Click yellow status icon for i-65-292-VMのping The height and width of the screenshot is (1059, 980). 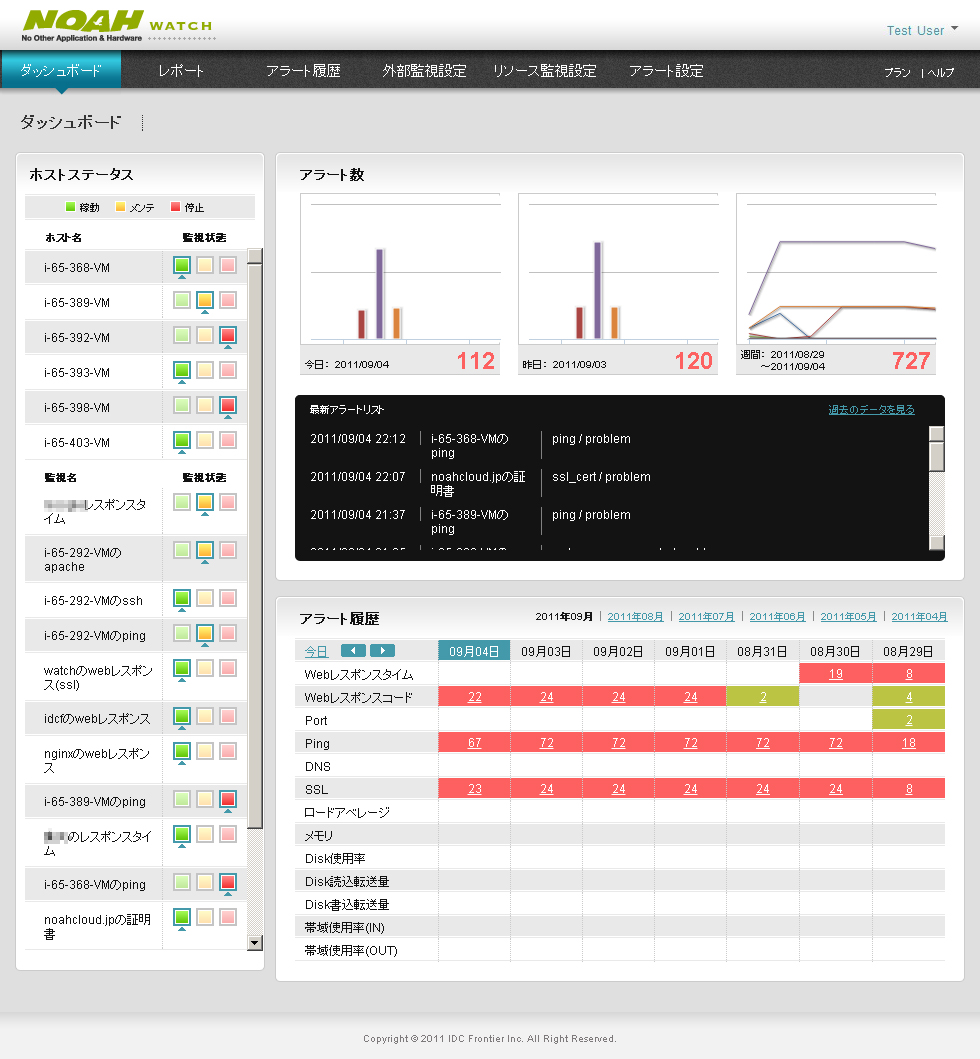tap(205, 633)
